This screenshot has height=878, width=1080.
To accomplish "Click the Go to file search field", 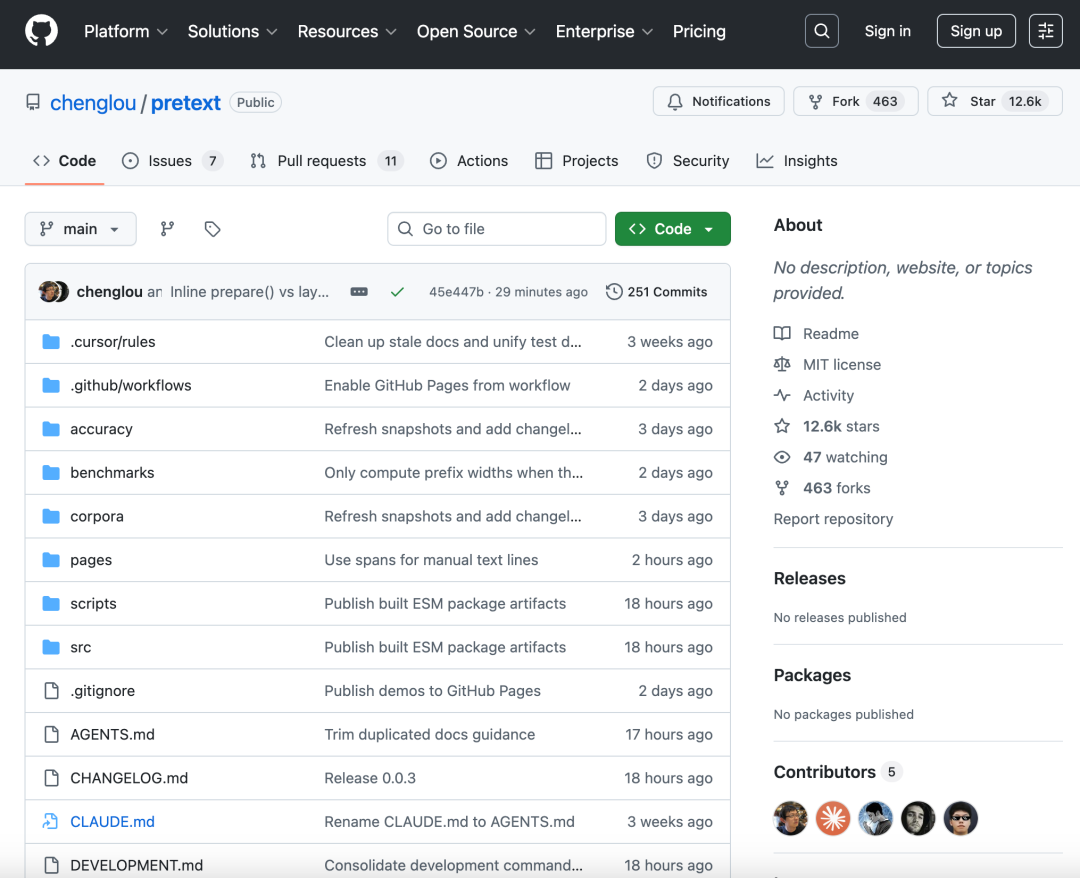I will 496,228.
